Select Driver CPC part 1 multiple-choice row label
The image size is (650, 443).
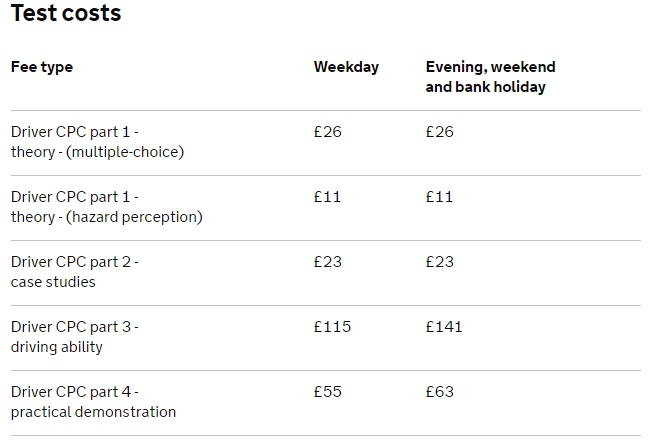click(x=97, y=142)
